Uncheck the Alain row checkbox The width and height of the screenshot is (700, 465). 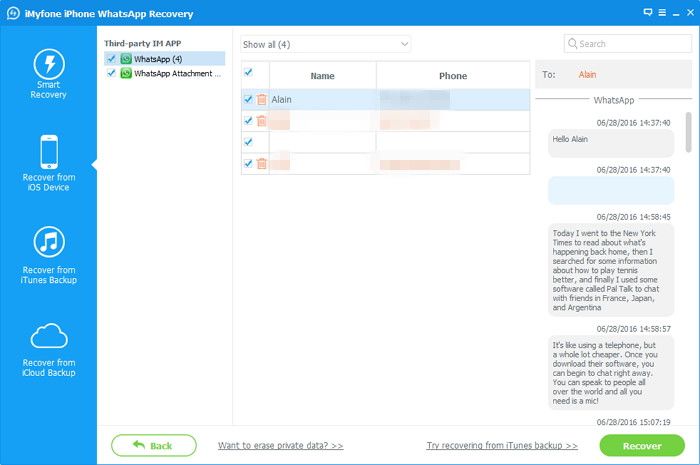(x=249, y=99)
